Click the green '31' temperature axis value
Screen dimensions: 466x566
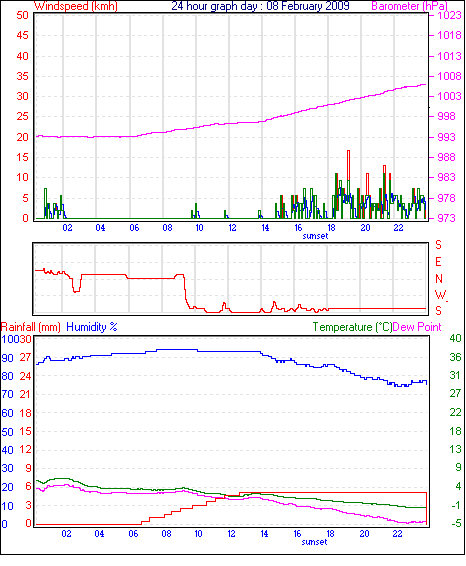(x=456, y=375)
